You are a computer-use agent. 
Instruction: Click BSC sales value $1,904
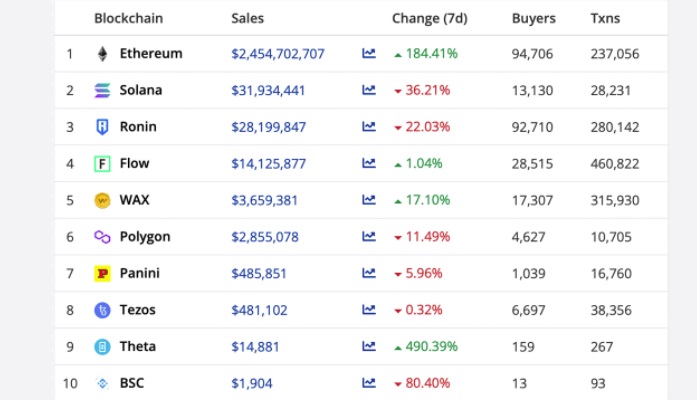pyautogui.click(x=252, y=383)
